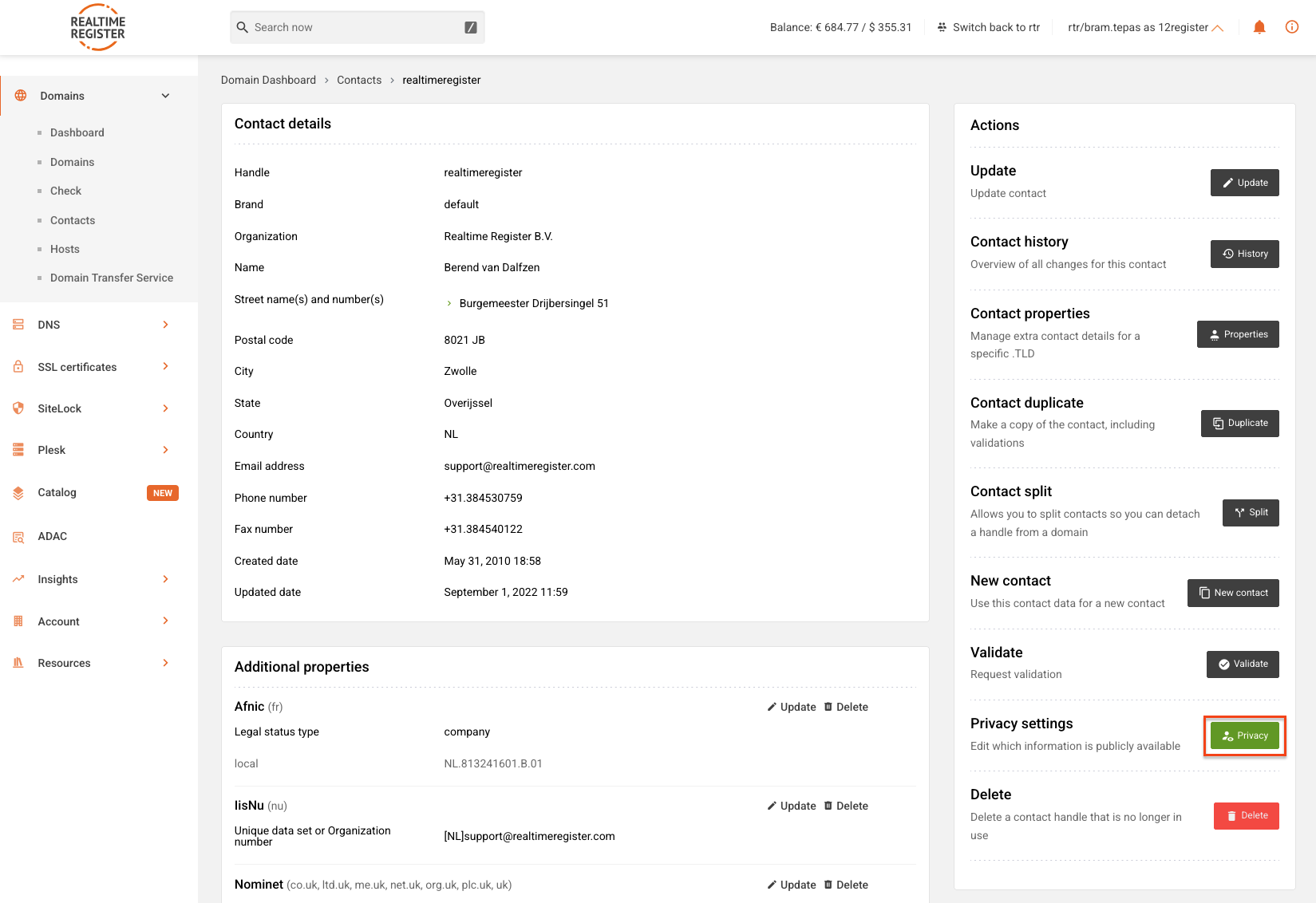Update the Afnic properties
The height and width of the screenshot is (903, 1316).
point(792,707)
